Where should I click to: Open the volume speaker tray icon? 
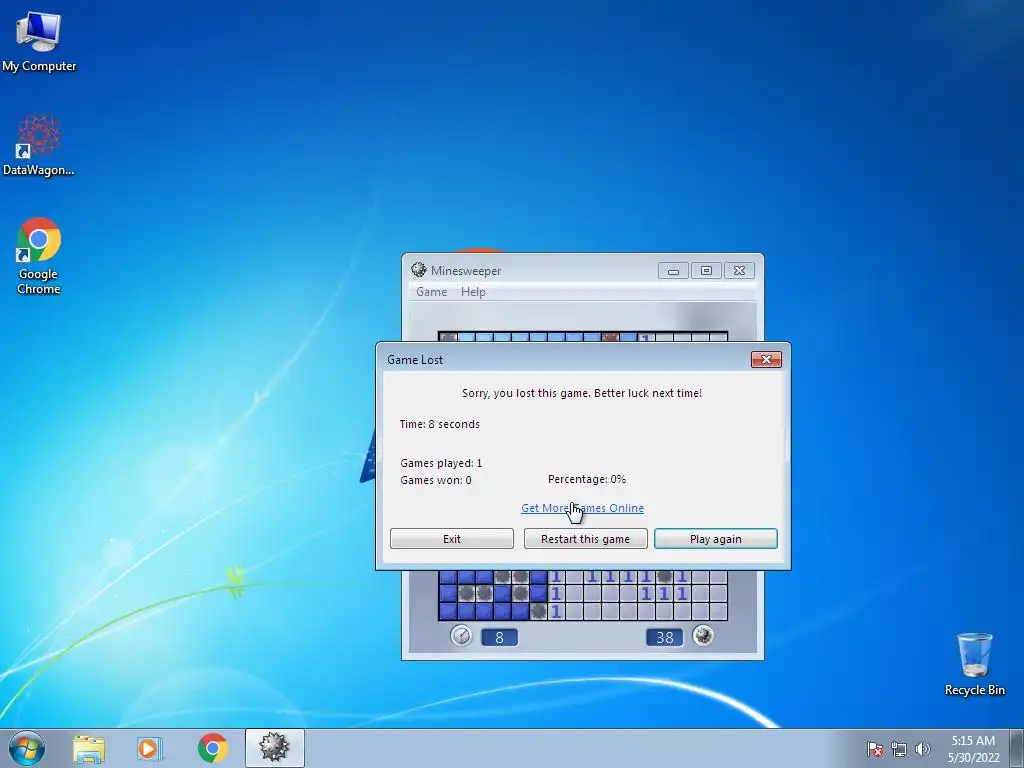922,749
